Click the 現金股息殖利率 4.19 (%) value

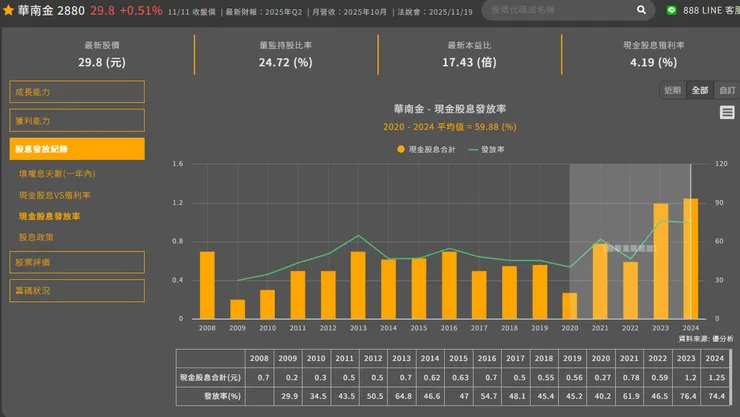[x=653, y=62]
